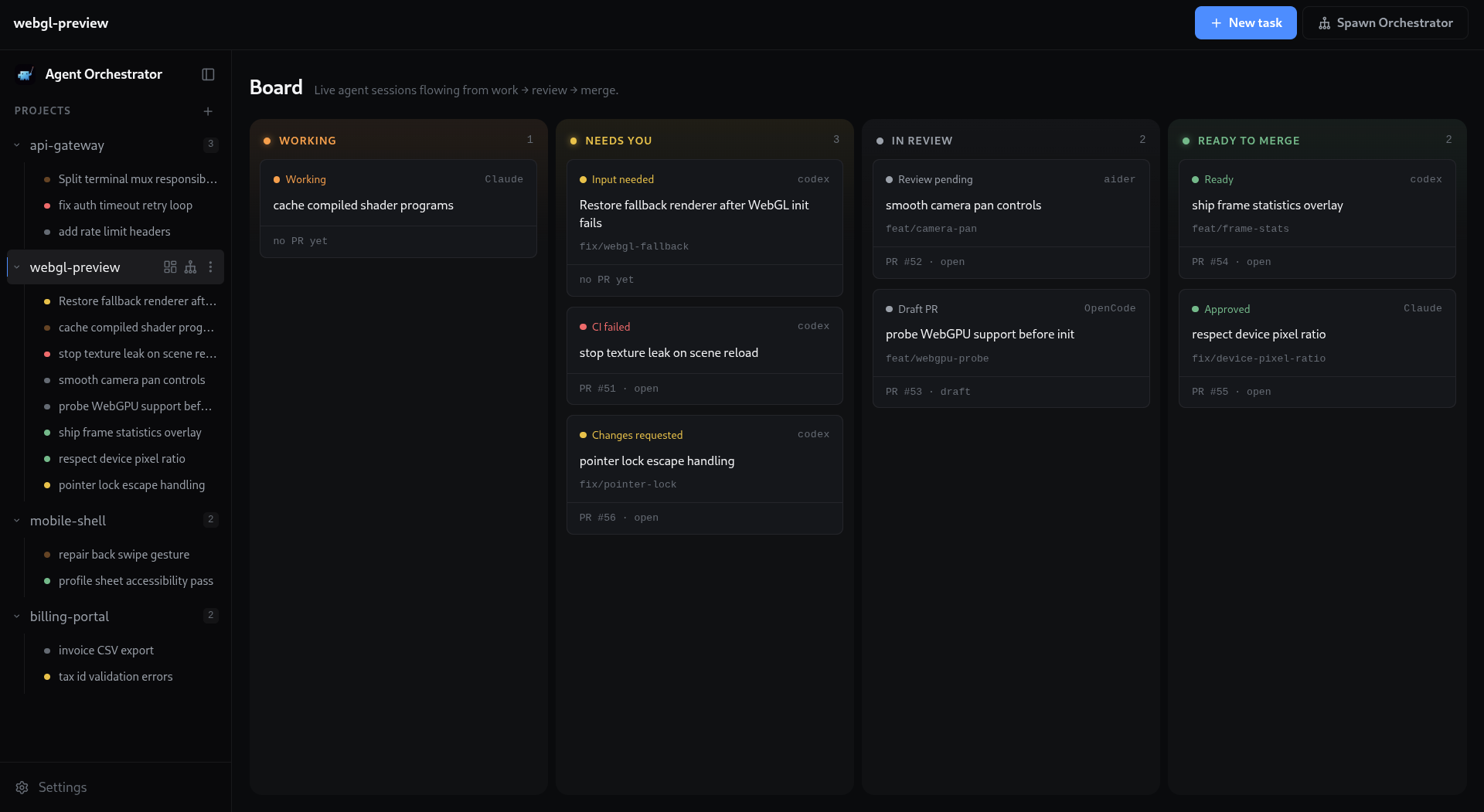Click the Approved status label
1484x812 pixels.
pos(1227,309)
